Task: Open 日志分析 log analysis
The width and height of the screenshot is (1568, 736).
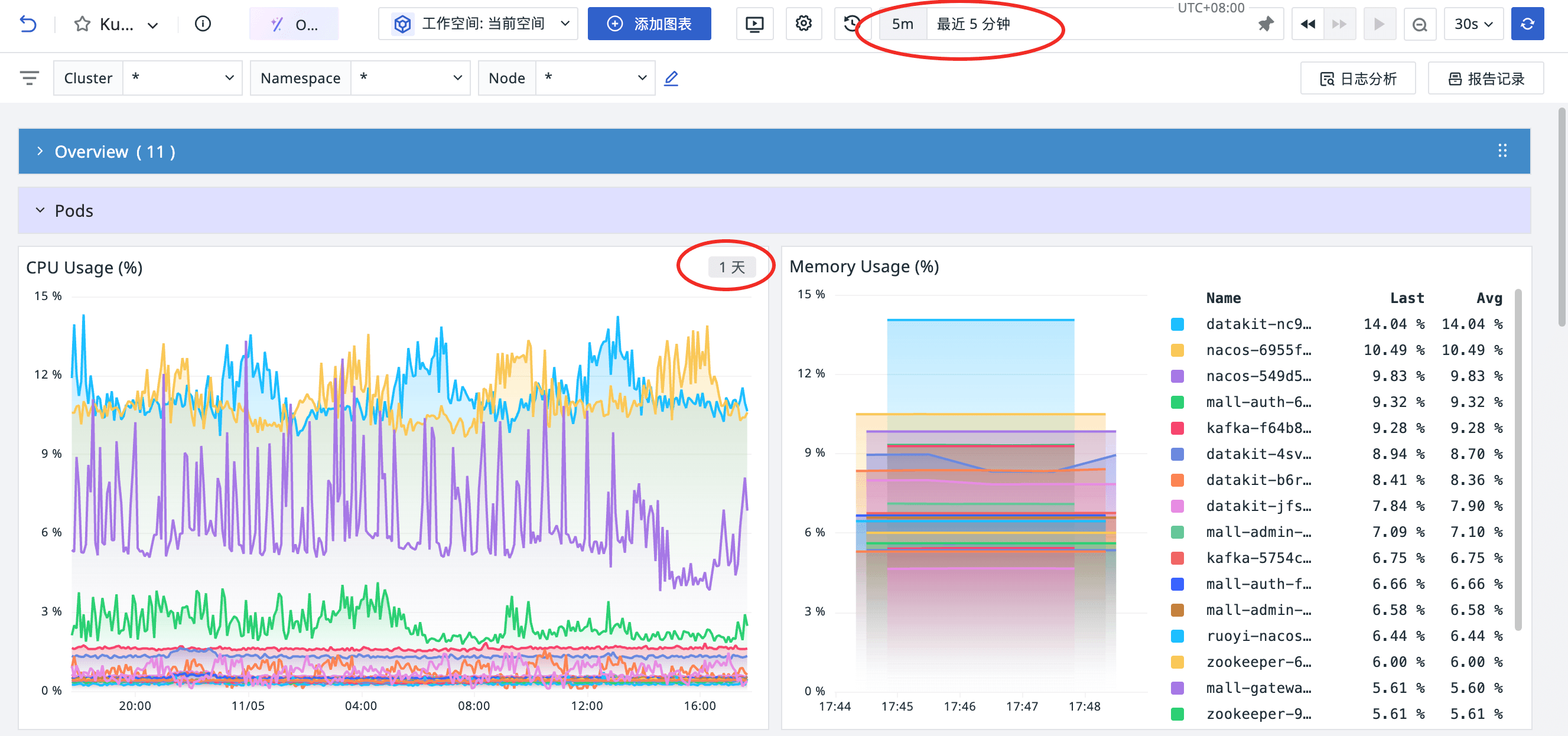Action: [x=1358, y=79]
